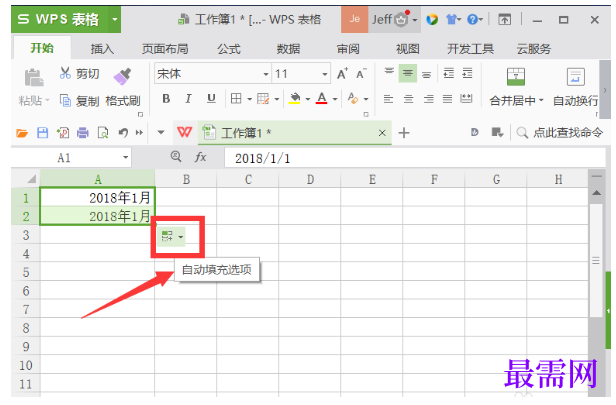This screenshot has width=616, height=405.
Task: Apply red font color icon
Action: click(x=322, y=99)
